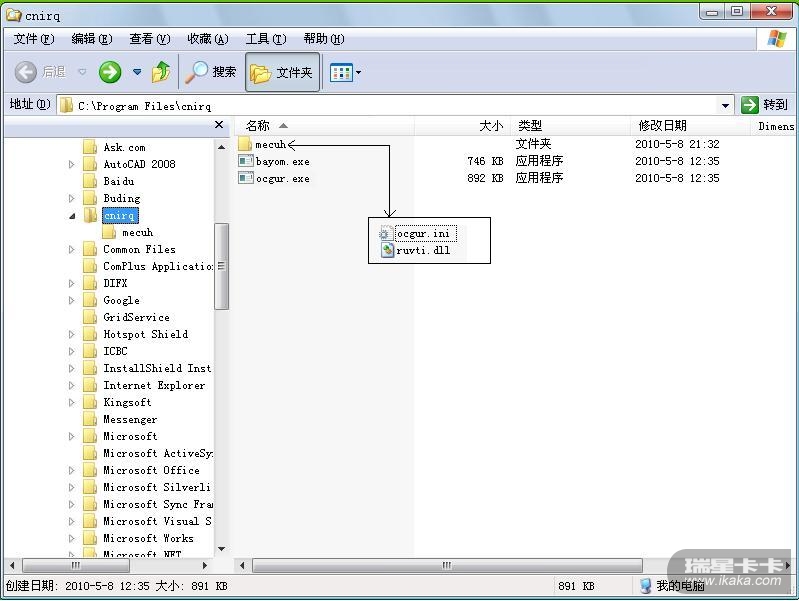Sort by Modified Date (修改日期) column
Screen dimensions: 799x601
click(x=691, y=125)
